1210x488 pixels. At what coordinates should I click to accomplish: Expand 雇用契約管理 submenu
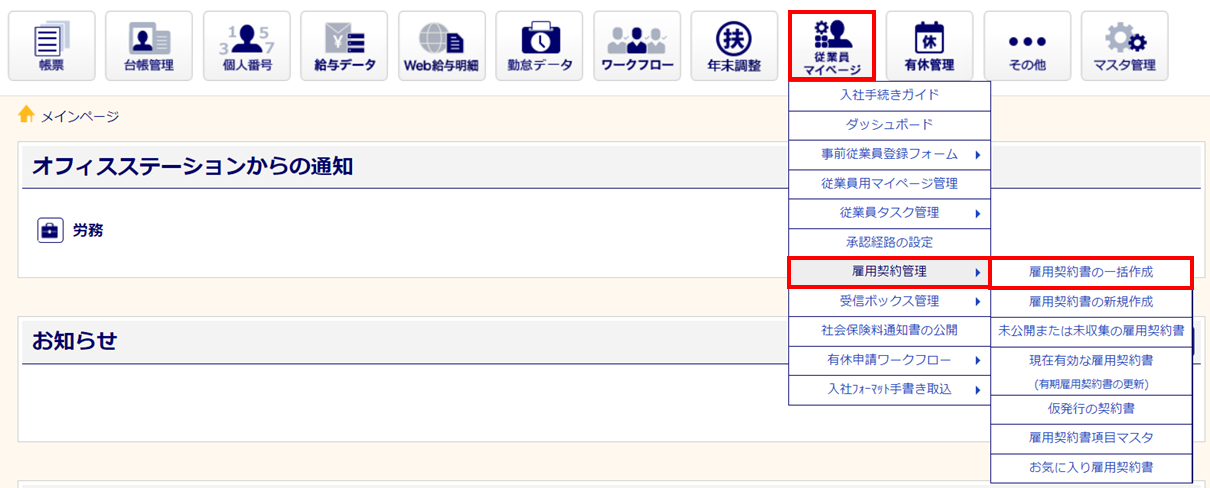[889, 271]
